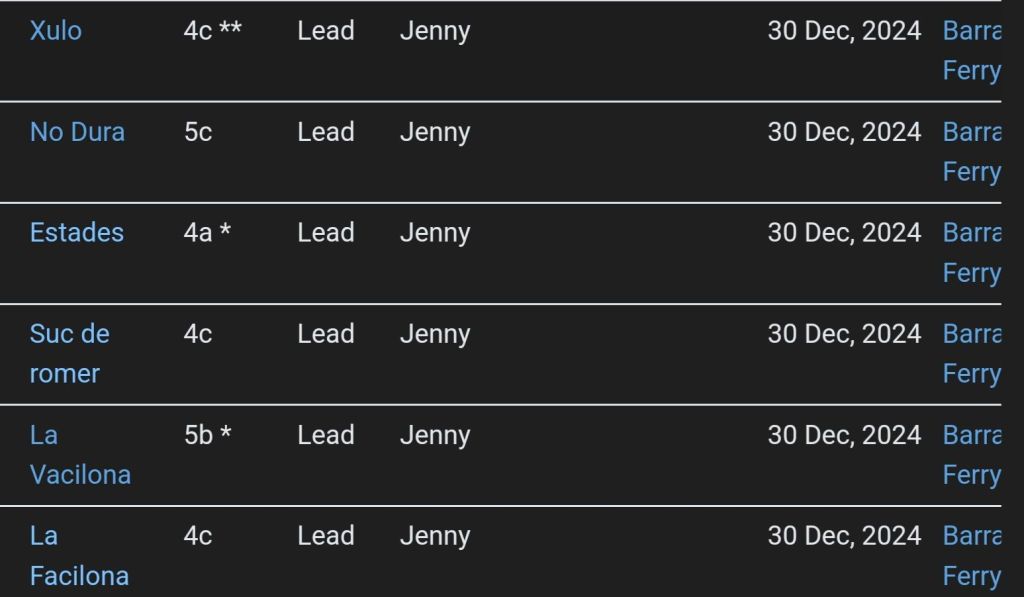Screen dimensions: 1024x597
Task: Click the crag link in La Vacilona row
Action: (971, 454)
